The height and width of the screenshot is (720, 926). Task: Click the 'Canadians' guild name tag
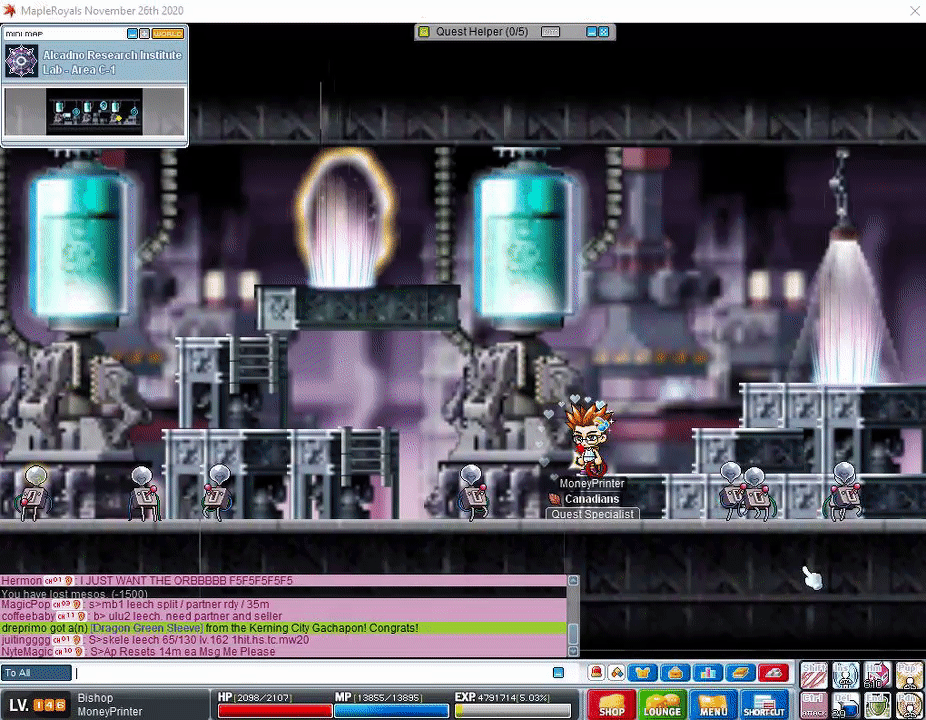[592, 499]
